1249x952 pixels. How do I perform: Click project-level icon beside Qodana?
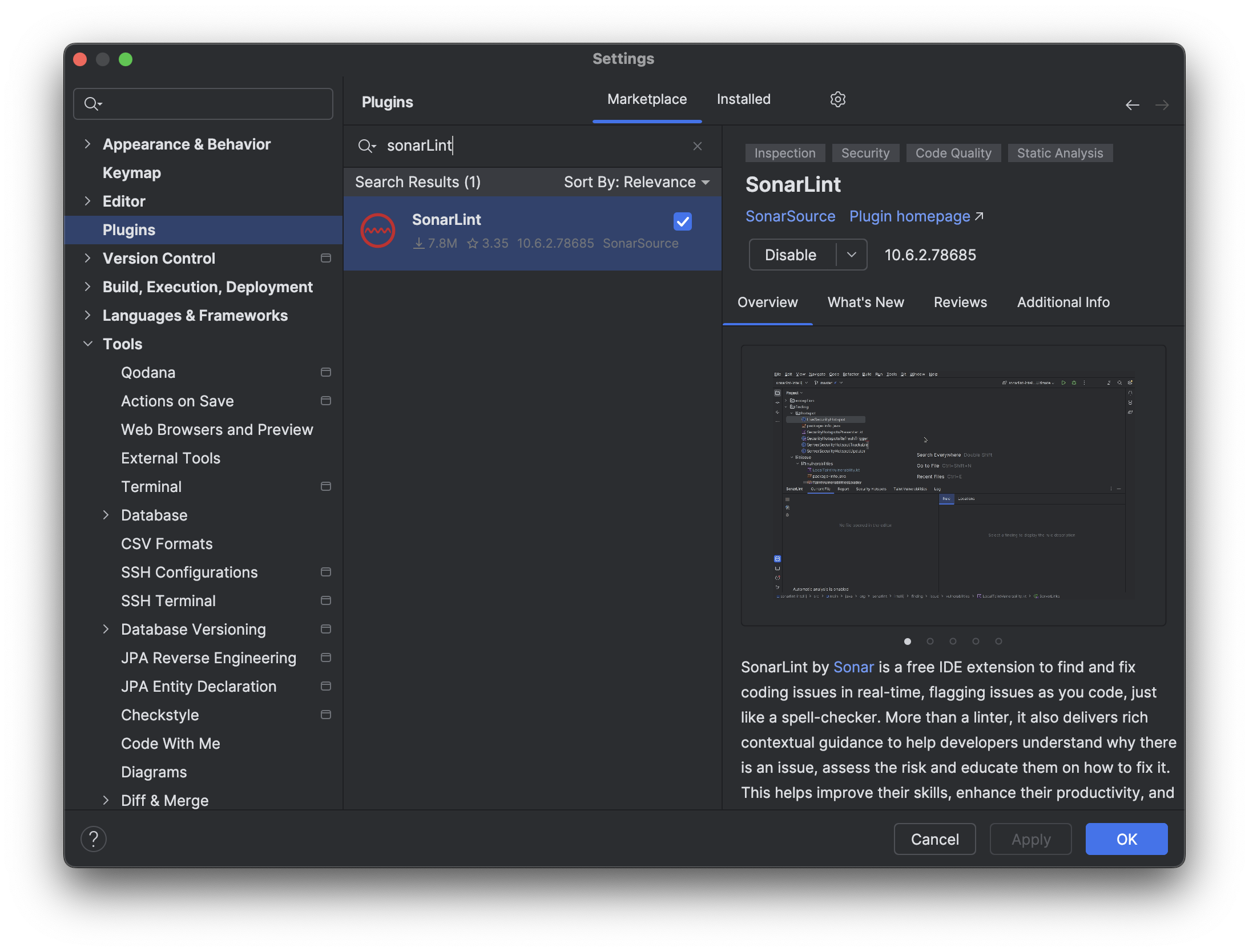tap(326, 372)
